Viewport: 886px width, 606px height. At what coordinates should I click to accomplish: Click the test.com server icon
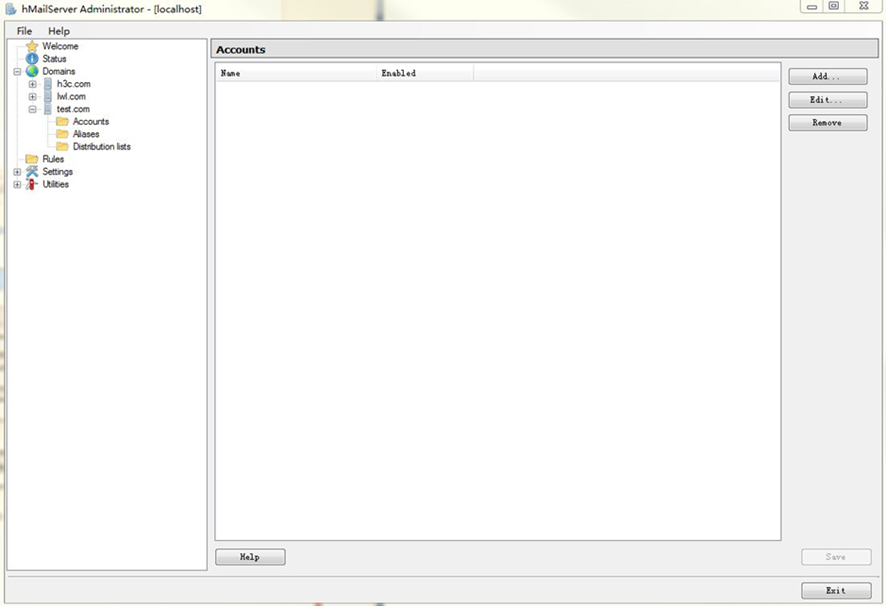click(47, 109)
